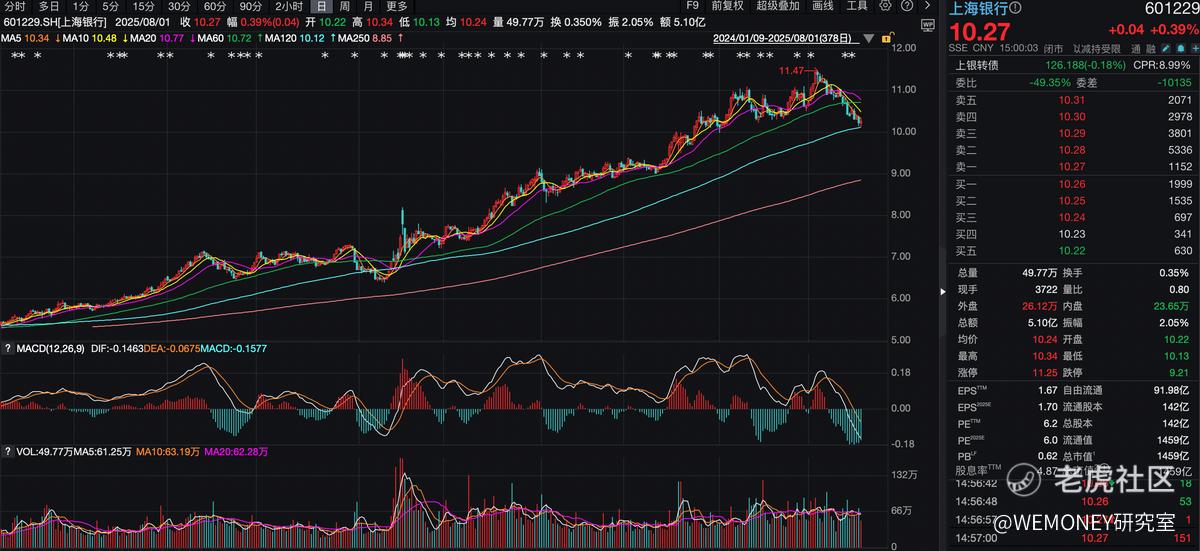Click 上海银行 stock name title
The image size is (1200, 551).
[977, 9]
